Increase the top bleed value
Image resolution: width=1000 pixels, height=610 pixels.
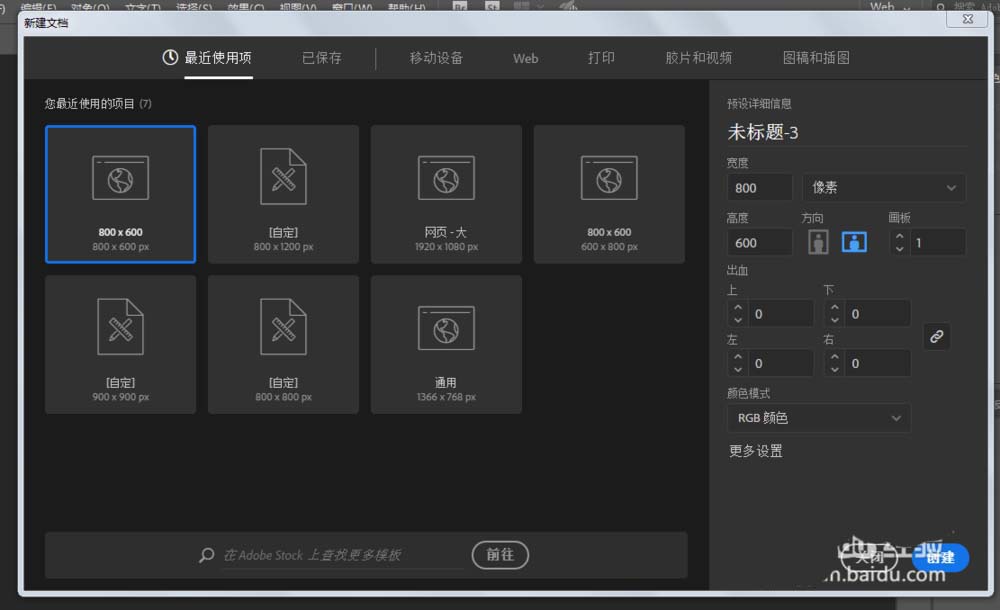point(738,308)
